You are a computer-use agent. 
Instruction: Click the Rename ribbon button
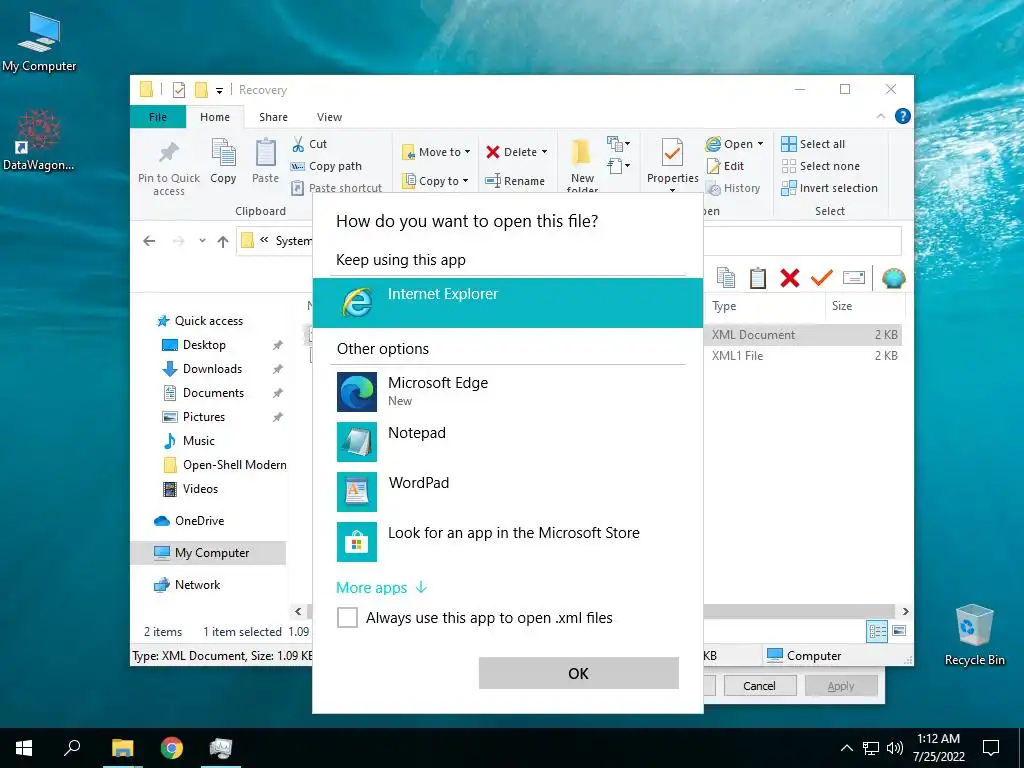[x=515, y=181]
